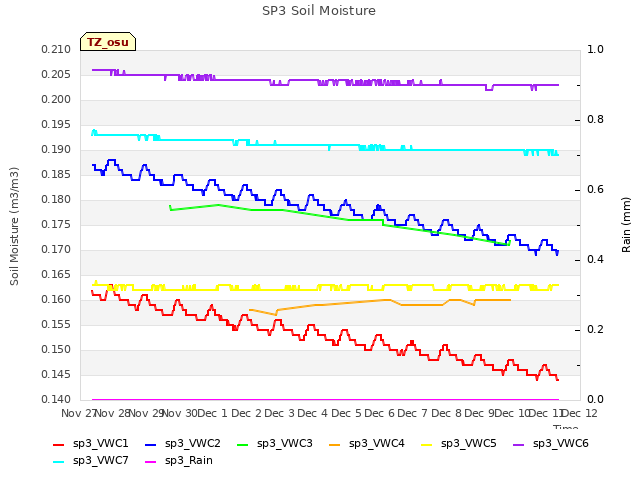Screen dimensions: 640x480
Task: Click the 0.210 left axis tick label
Action: click(56, 49)
